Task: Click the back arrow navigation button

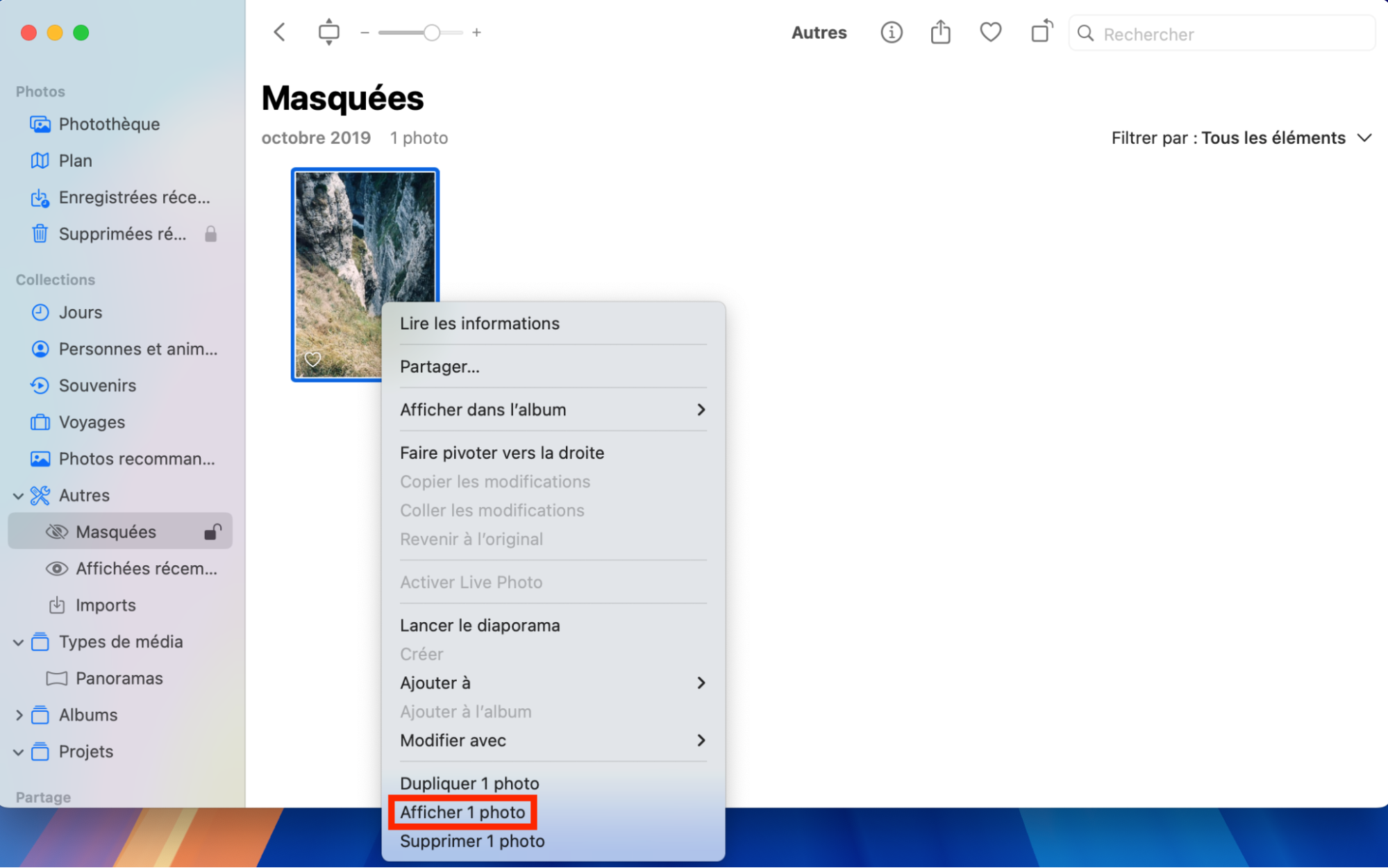Action: 279,32
